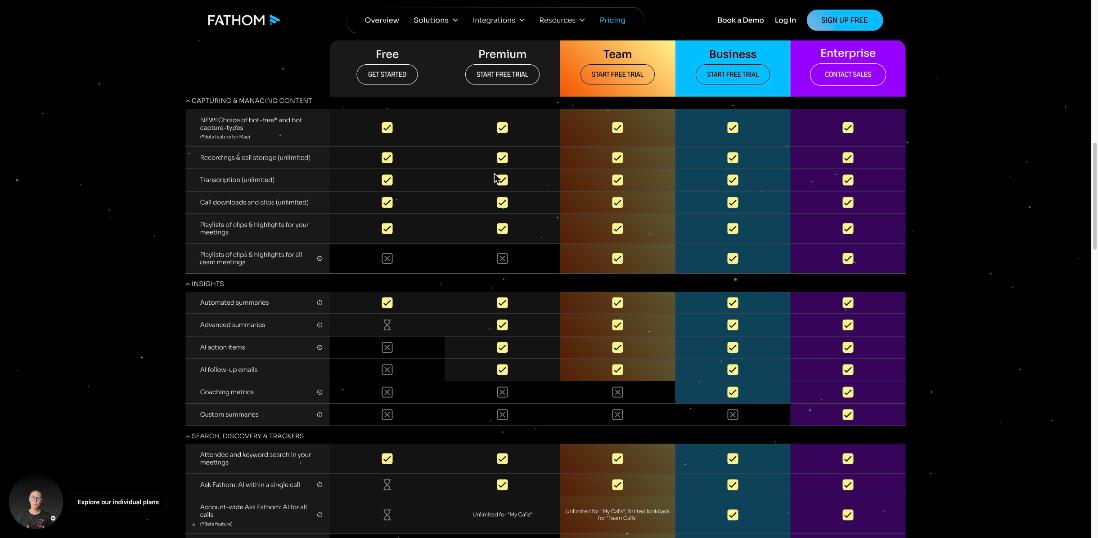Click the 'Coaching metrics' row label
Viewport: 1098px width, 538px height.
[x=226, y=392]
